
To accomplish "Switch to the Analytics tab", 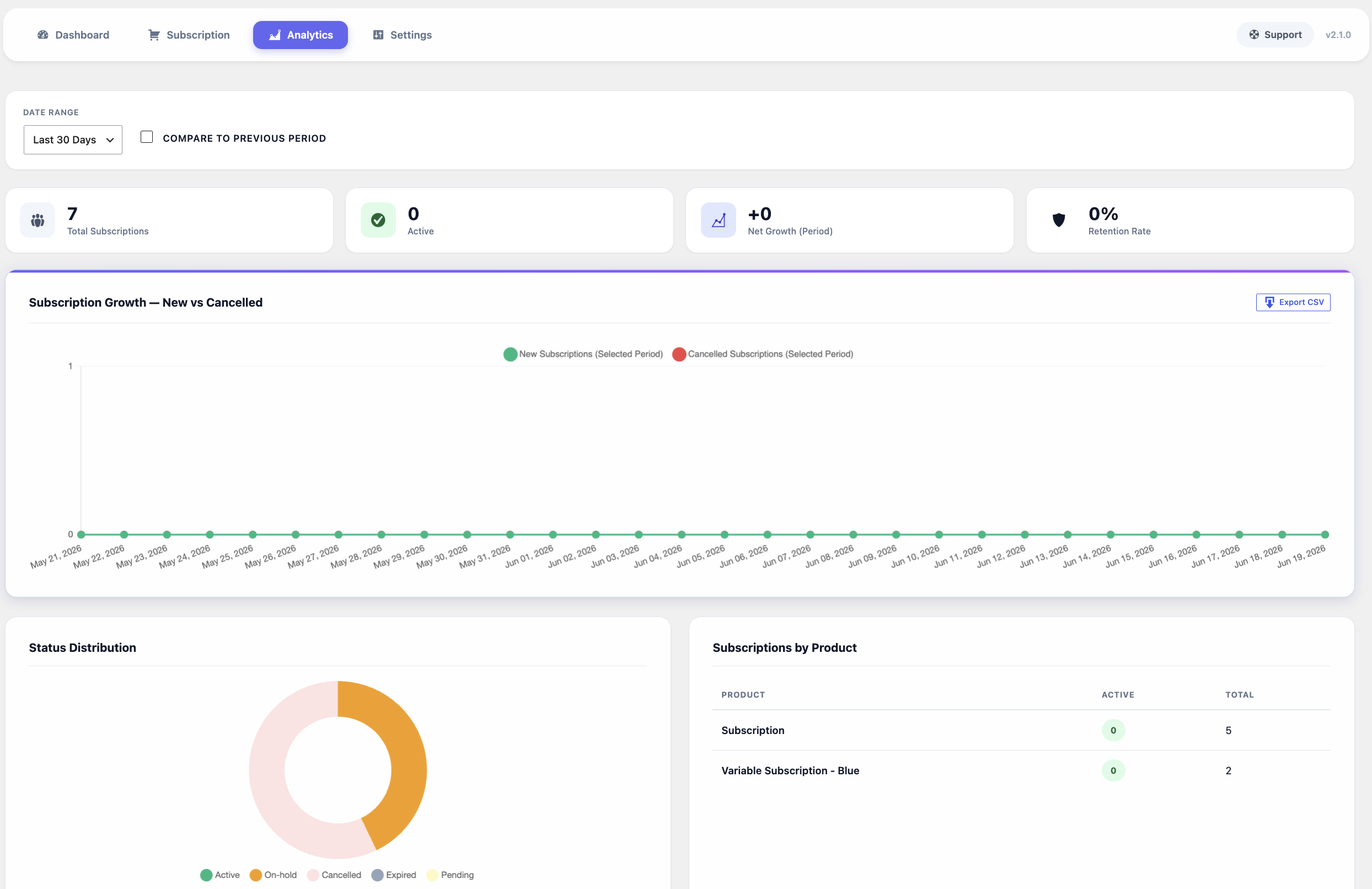I will tap(301, 35).
